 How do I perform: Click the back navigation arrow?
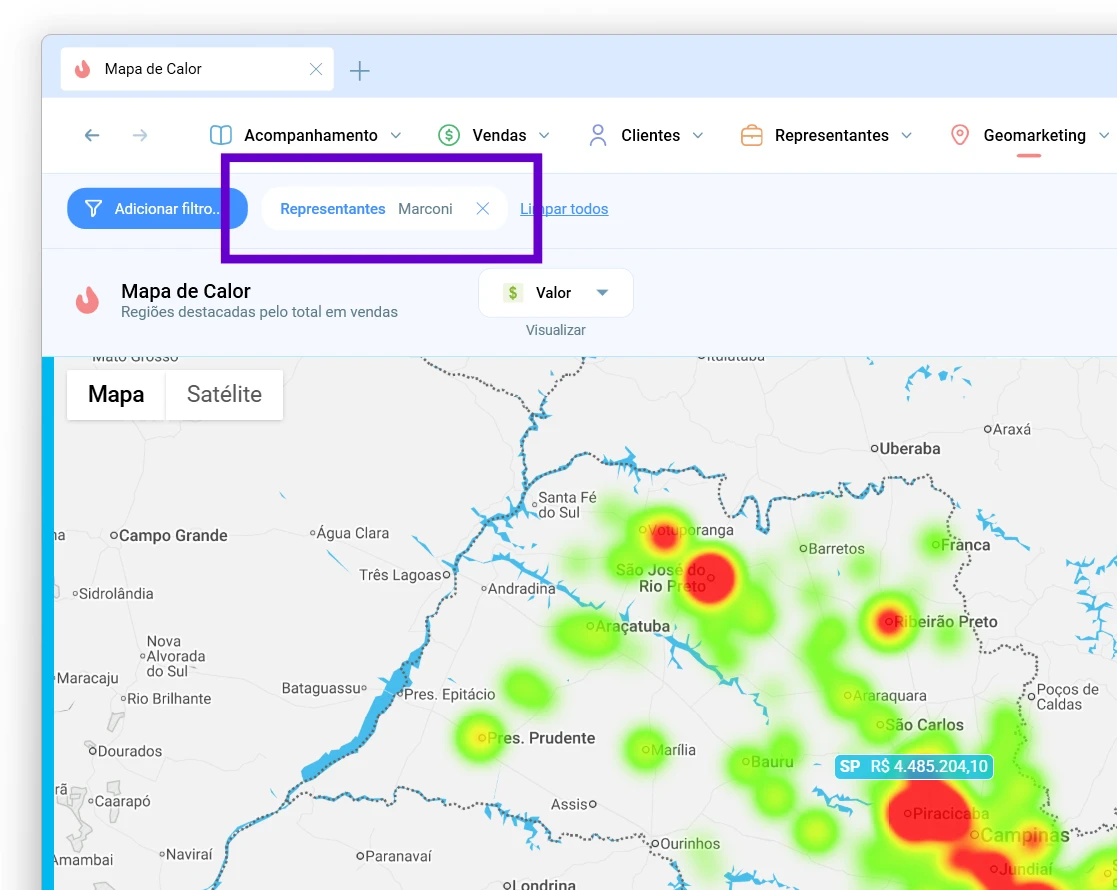pos(92,135)
